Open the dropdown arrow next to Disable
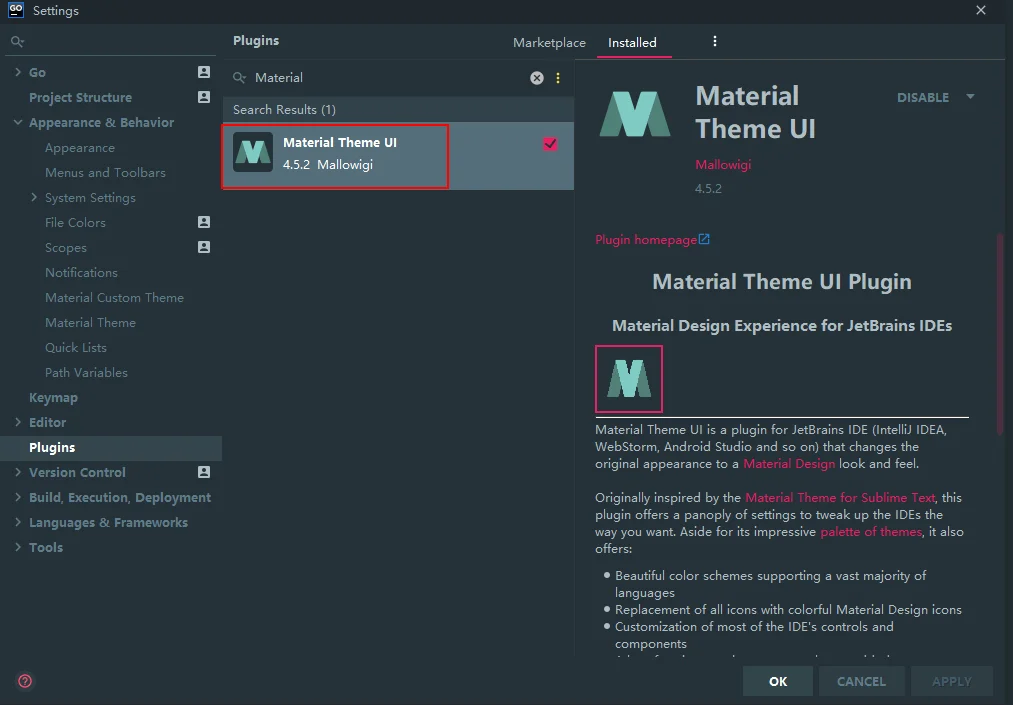 [x=970, y=97]
